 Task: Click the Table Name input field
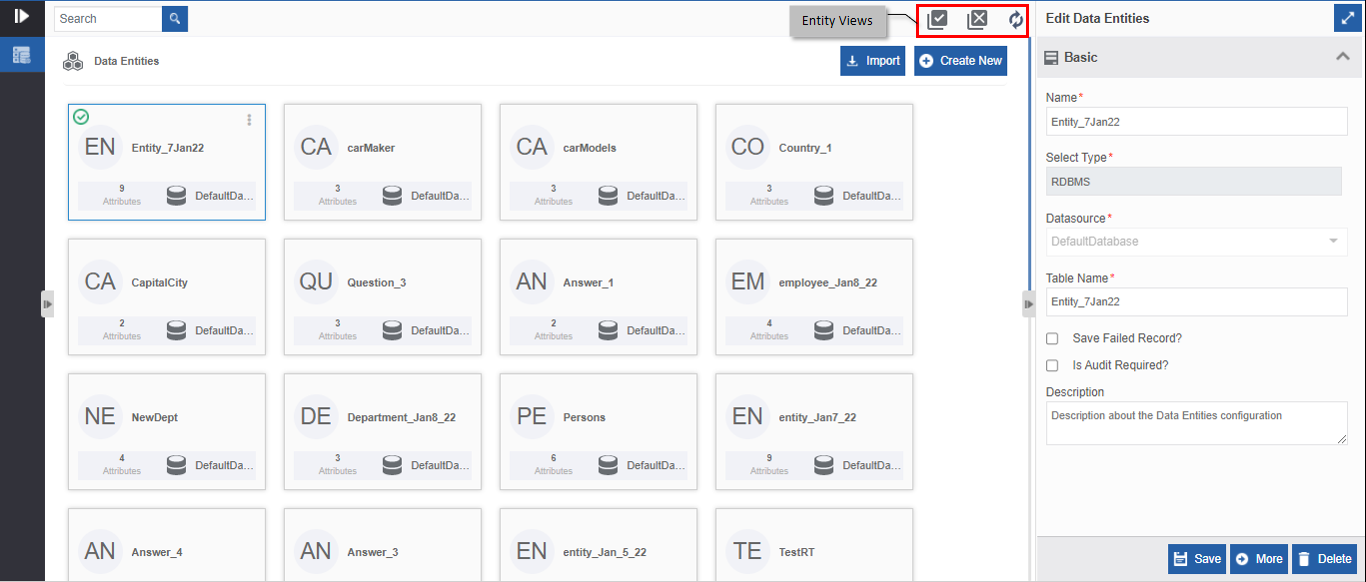pyautogui.click(x=1197, y=301)
